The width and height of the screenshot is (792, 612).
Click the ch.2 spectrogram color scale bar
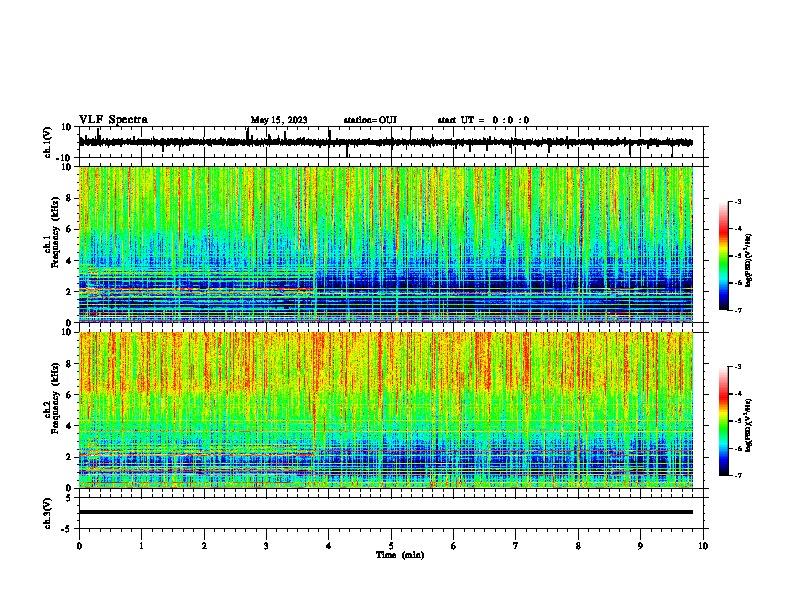pyautogui.click(x=724, y=421)
